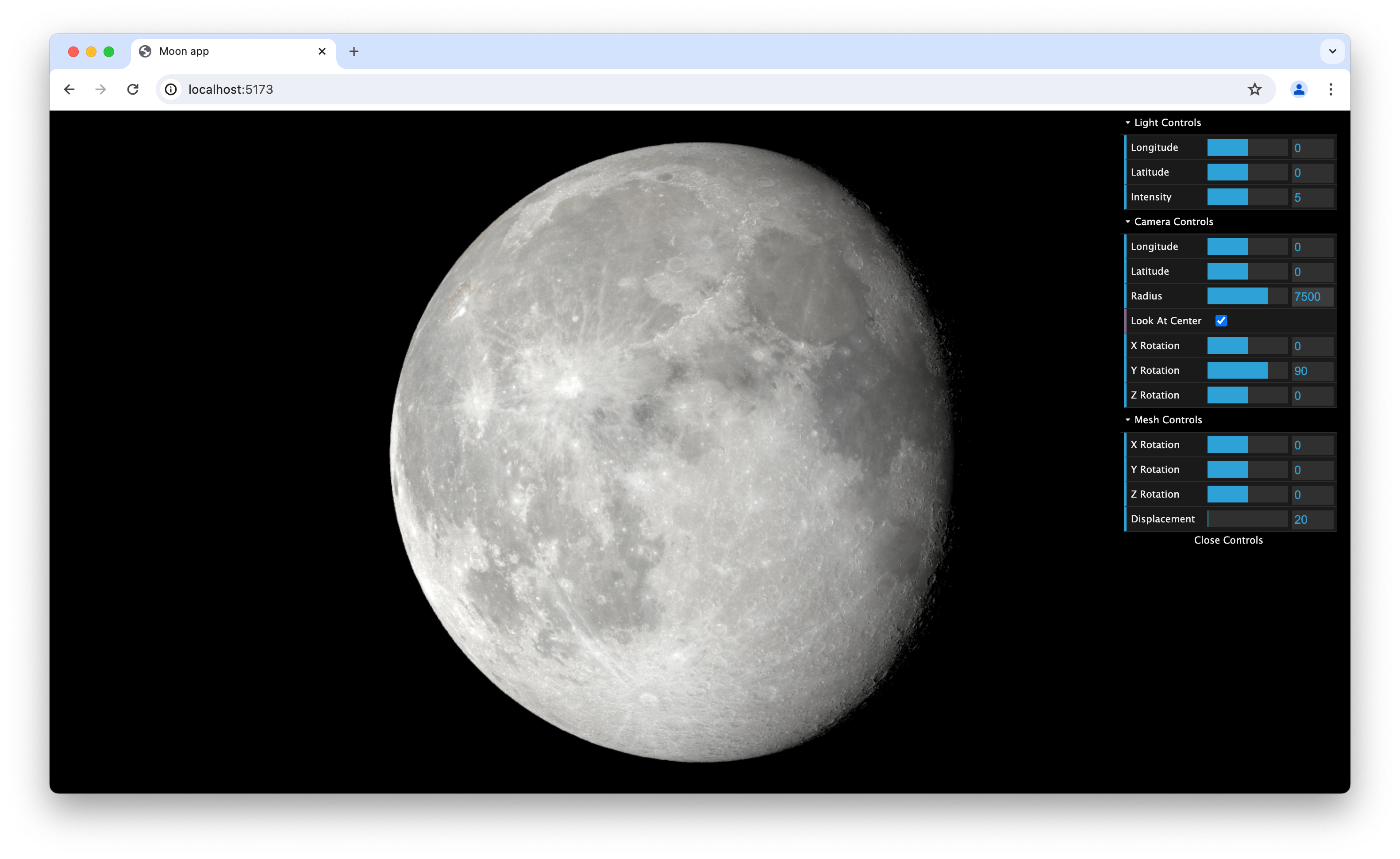This screenshot has height=859, width=1400.
Task: Open the tab search dropdown arrow
Action: pyautogui.click(x=1332, y=51)
